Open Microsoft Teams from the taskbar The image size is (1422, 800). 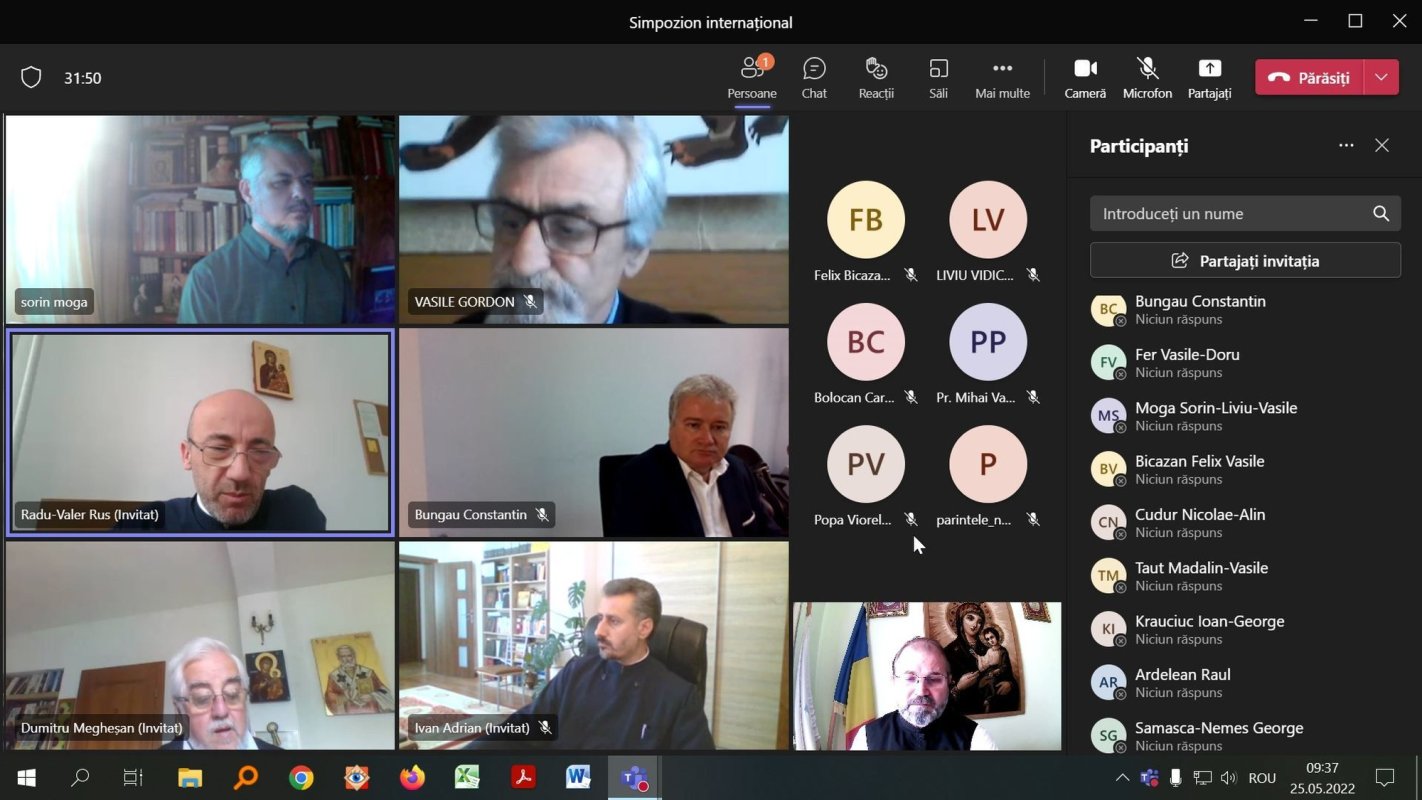pyautogui.click(x=634, y=778)
